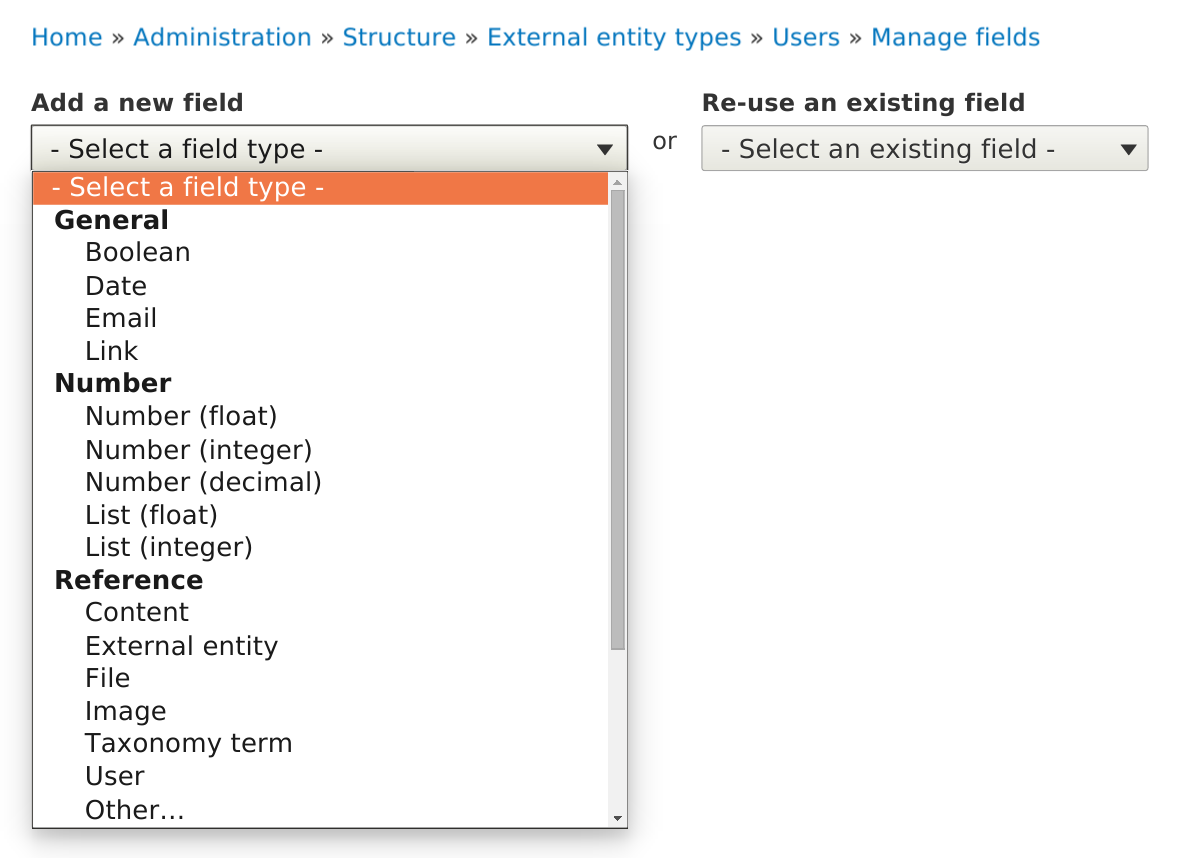Image resolution: width=1184 pixels, height=858 pixels.
Task: Pick the Taxonomy term reference
Action: tap(188, 743)
